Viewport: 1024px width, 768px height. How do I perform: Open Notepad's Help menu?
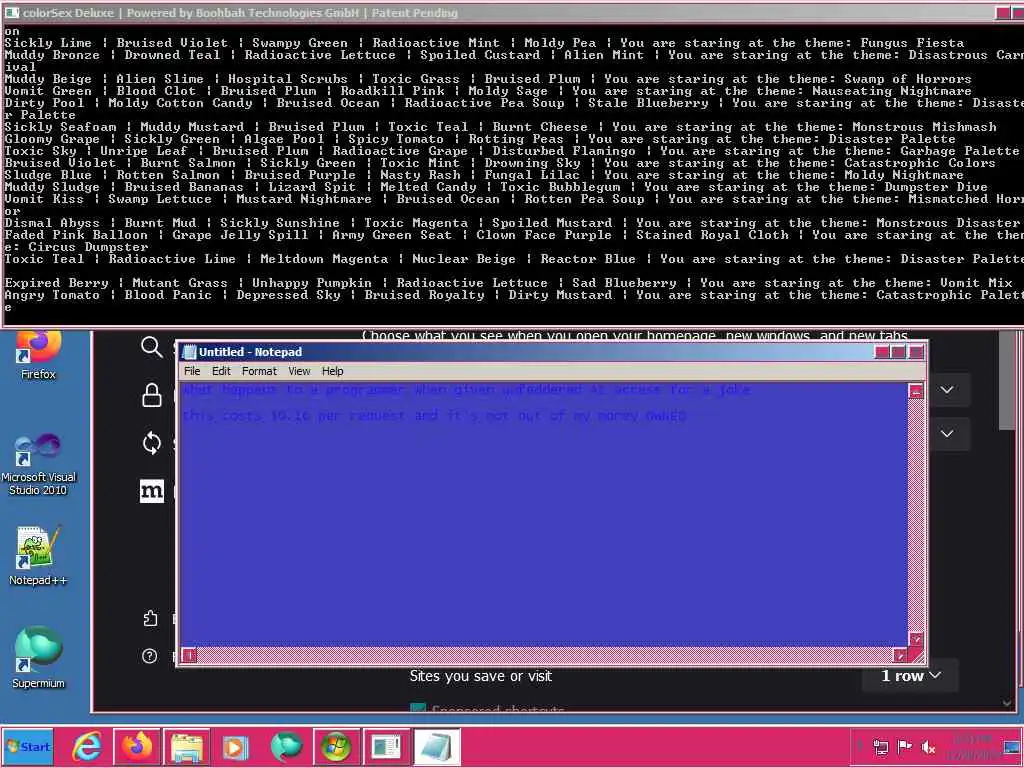[x=332, y=371]
